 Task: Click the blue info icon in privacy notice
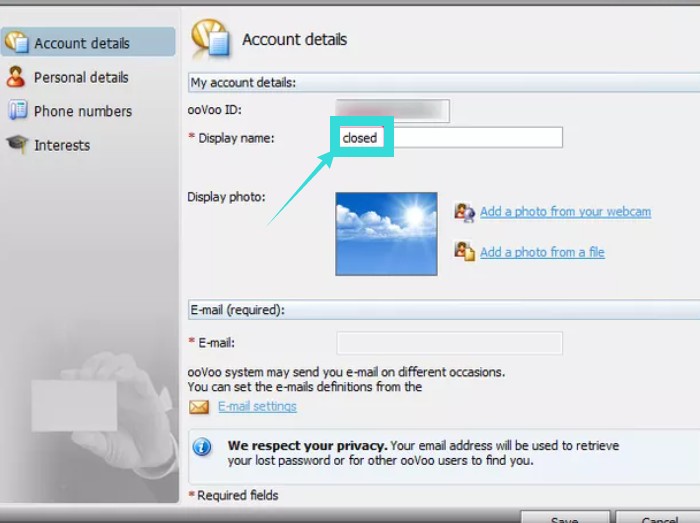(x=202, y=447)
